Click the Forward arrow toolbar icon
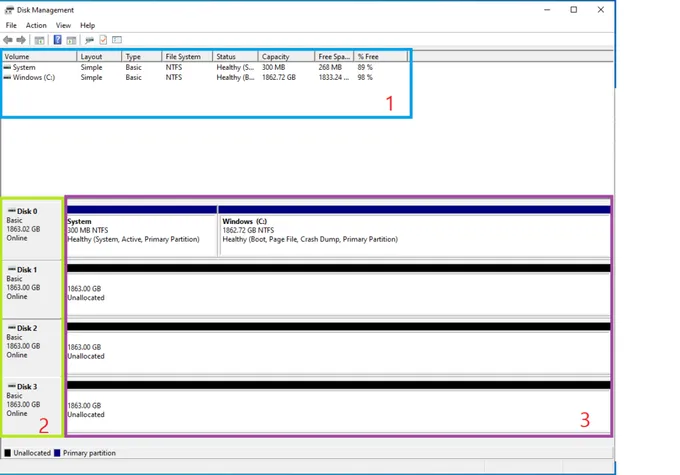680x475 pixels. [21, 40]
